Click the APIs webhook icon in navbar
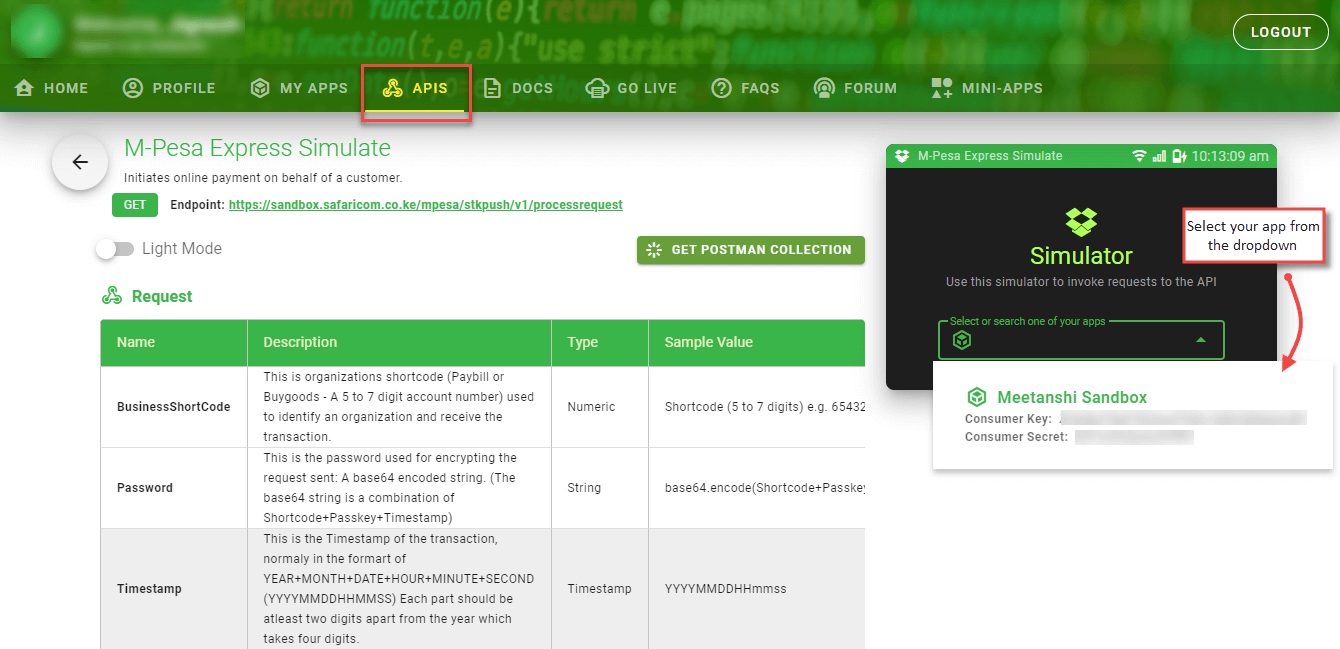Image resolution: width=1340 pixels, height=649 pixels. point(392,88)
